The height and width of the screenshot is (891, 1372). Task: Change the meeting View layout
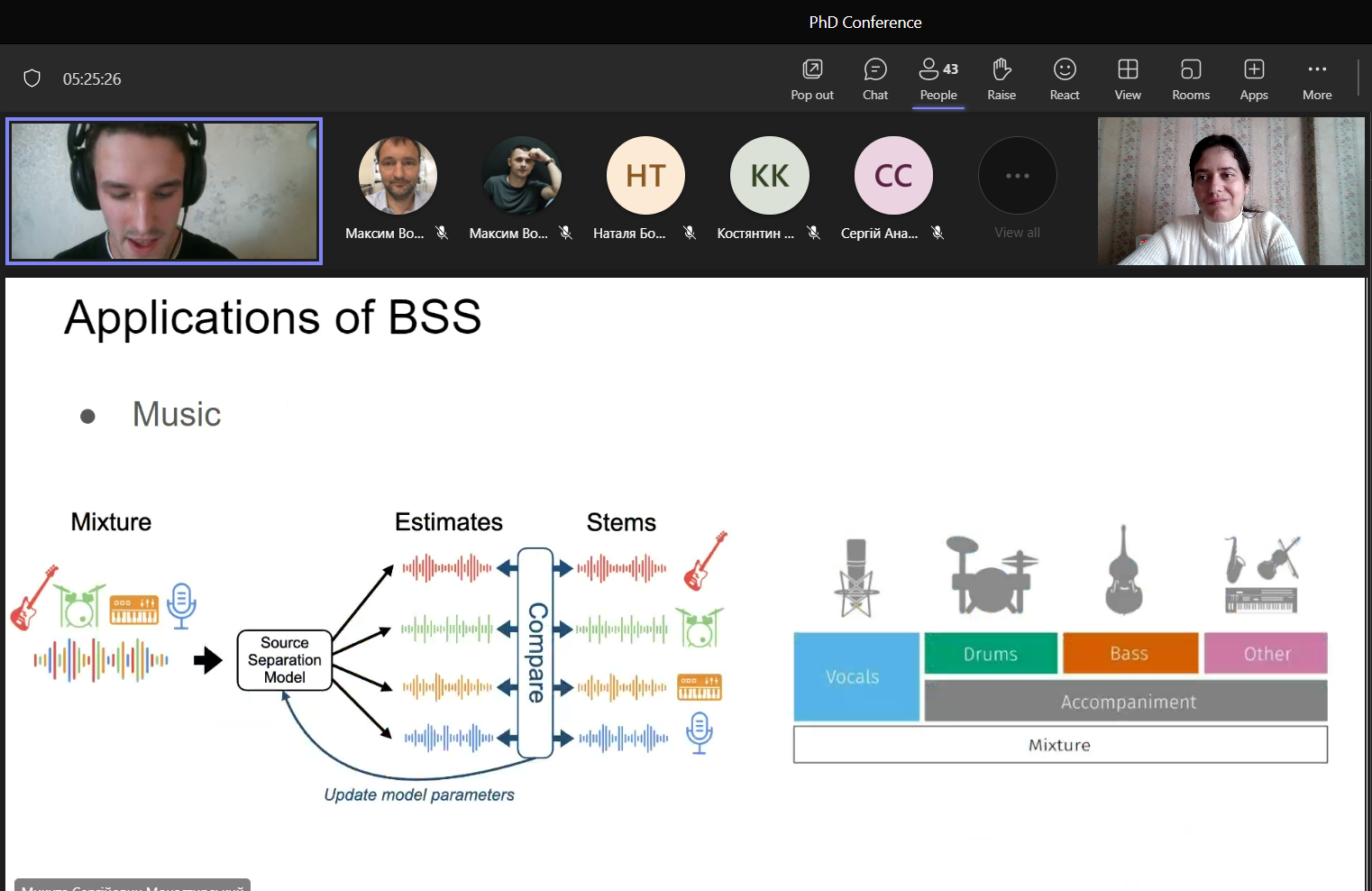pyautogui.click(x=1127, y=79)
